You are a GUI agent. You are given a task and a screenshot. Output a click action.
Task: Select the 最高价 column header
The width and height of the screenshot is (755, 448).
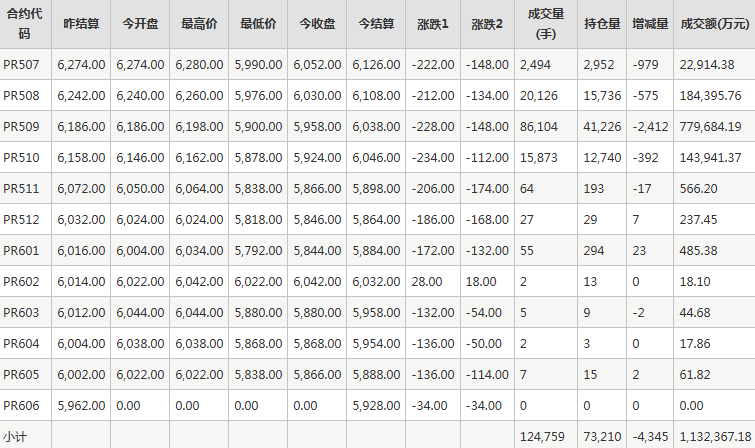click(x=199, y=24)
